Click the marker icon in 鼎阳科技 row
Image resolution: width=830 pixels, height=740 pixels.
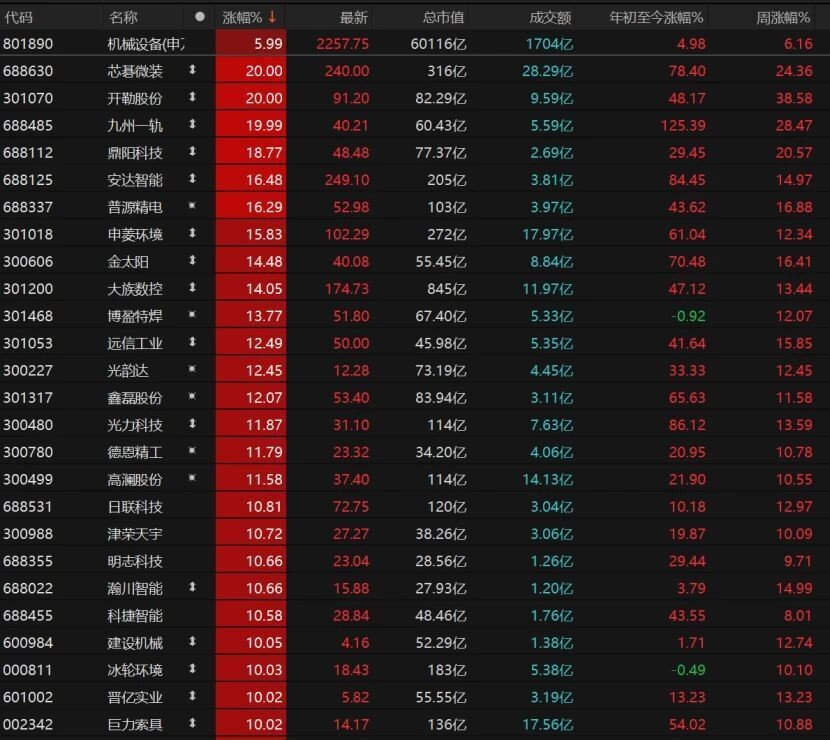192,151
